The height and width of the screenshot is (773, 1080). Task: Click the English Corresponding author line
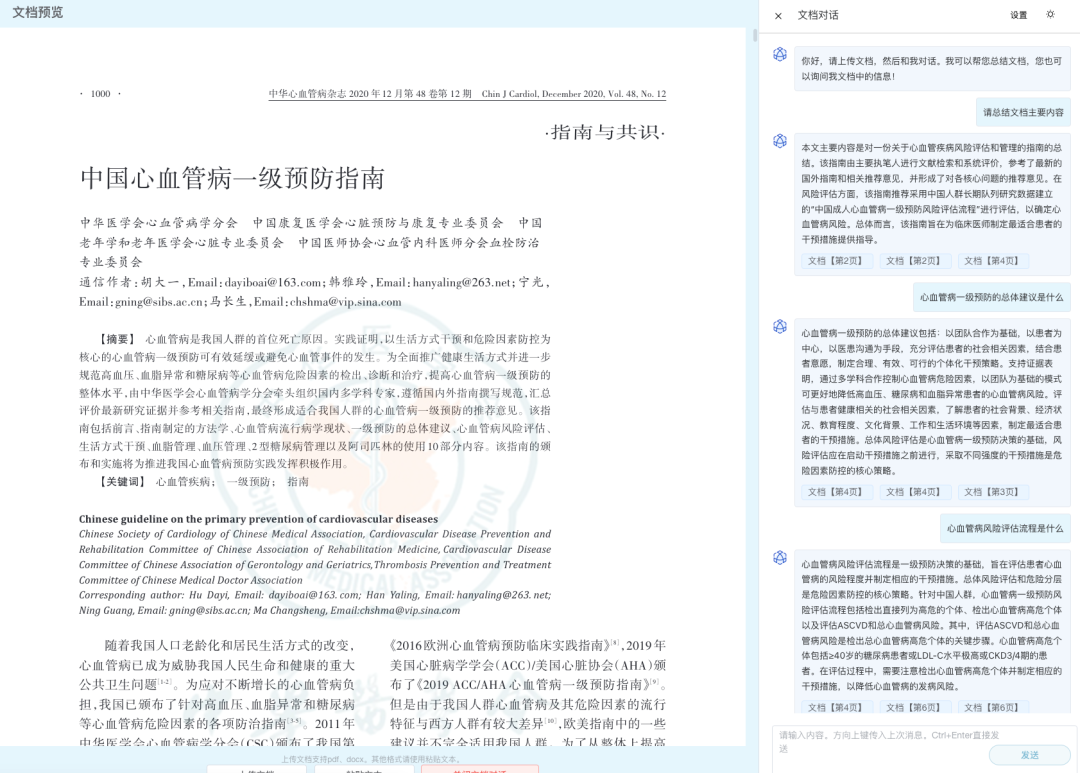315,603
